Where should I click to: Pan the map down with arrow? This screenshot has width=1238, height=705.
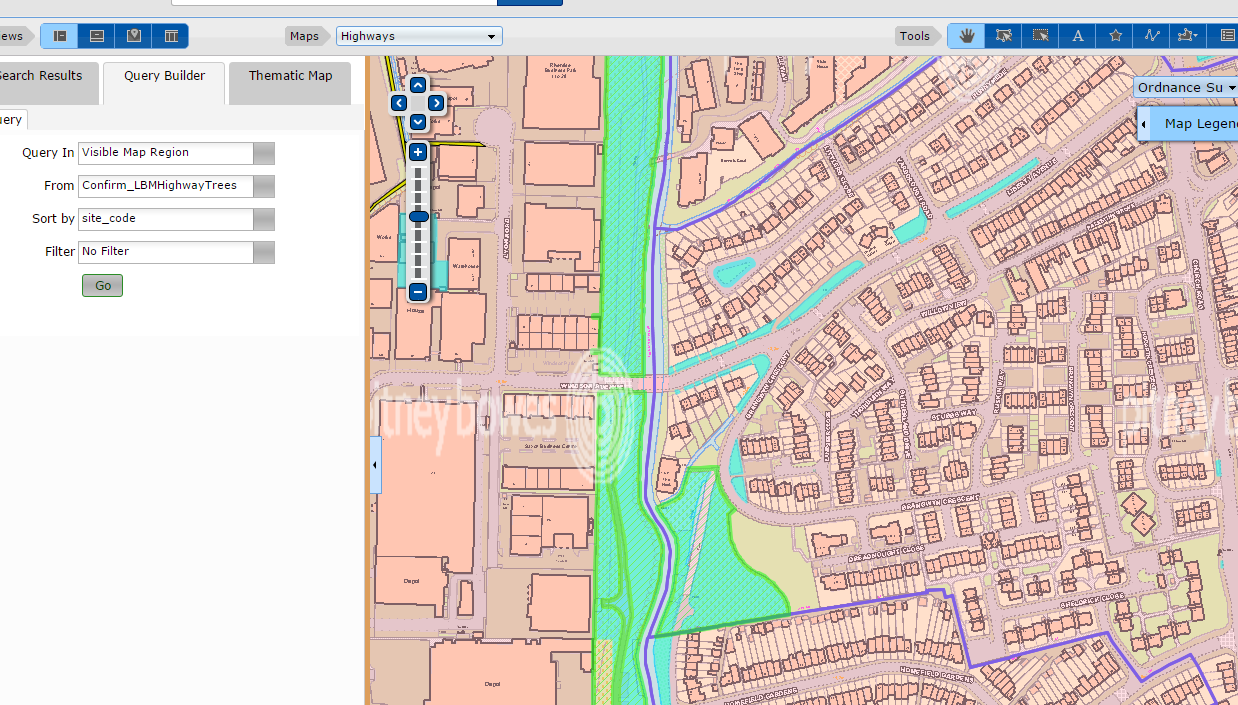tap(418, 121)
